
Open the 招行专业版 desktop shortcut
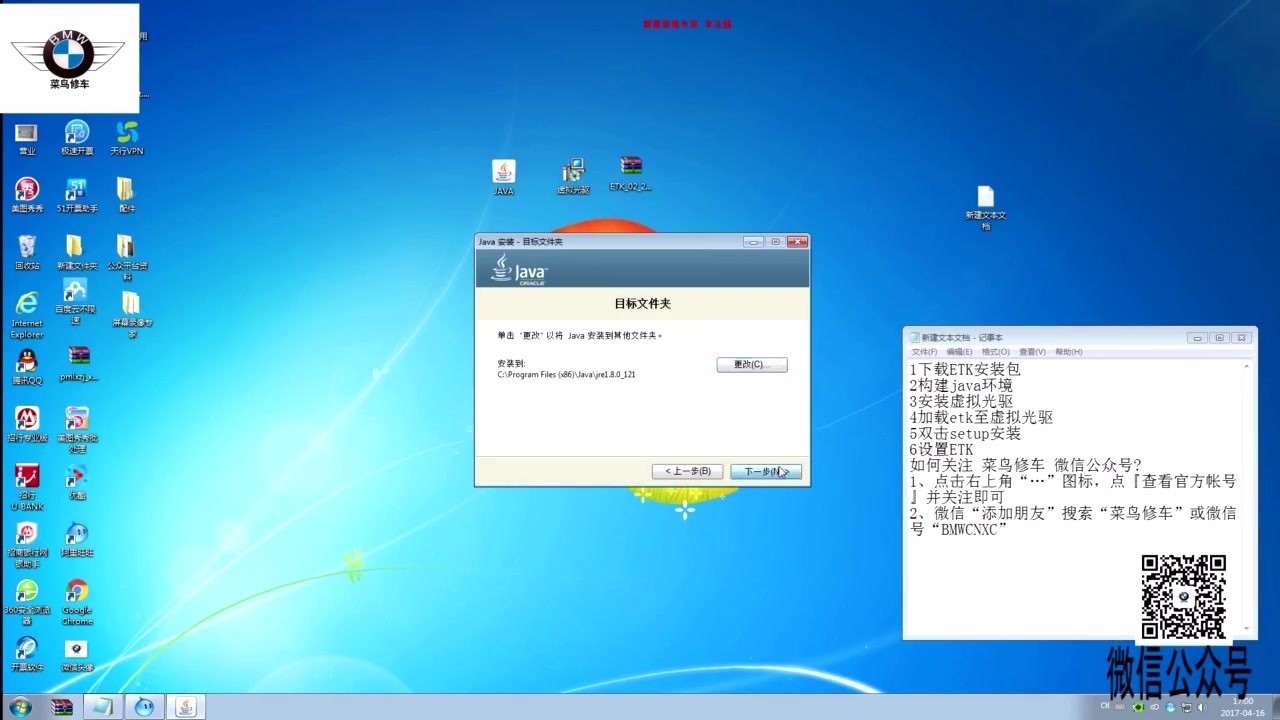pyautogui.click(x=27, y=424)
